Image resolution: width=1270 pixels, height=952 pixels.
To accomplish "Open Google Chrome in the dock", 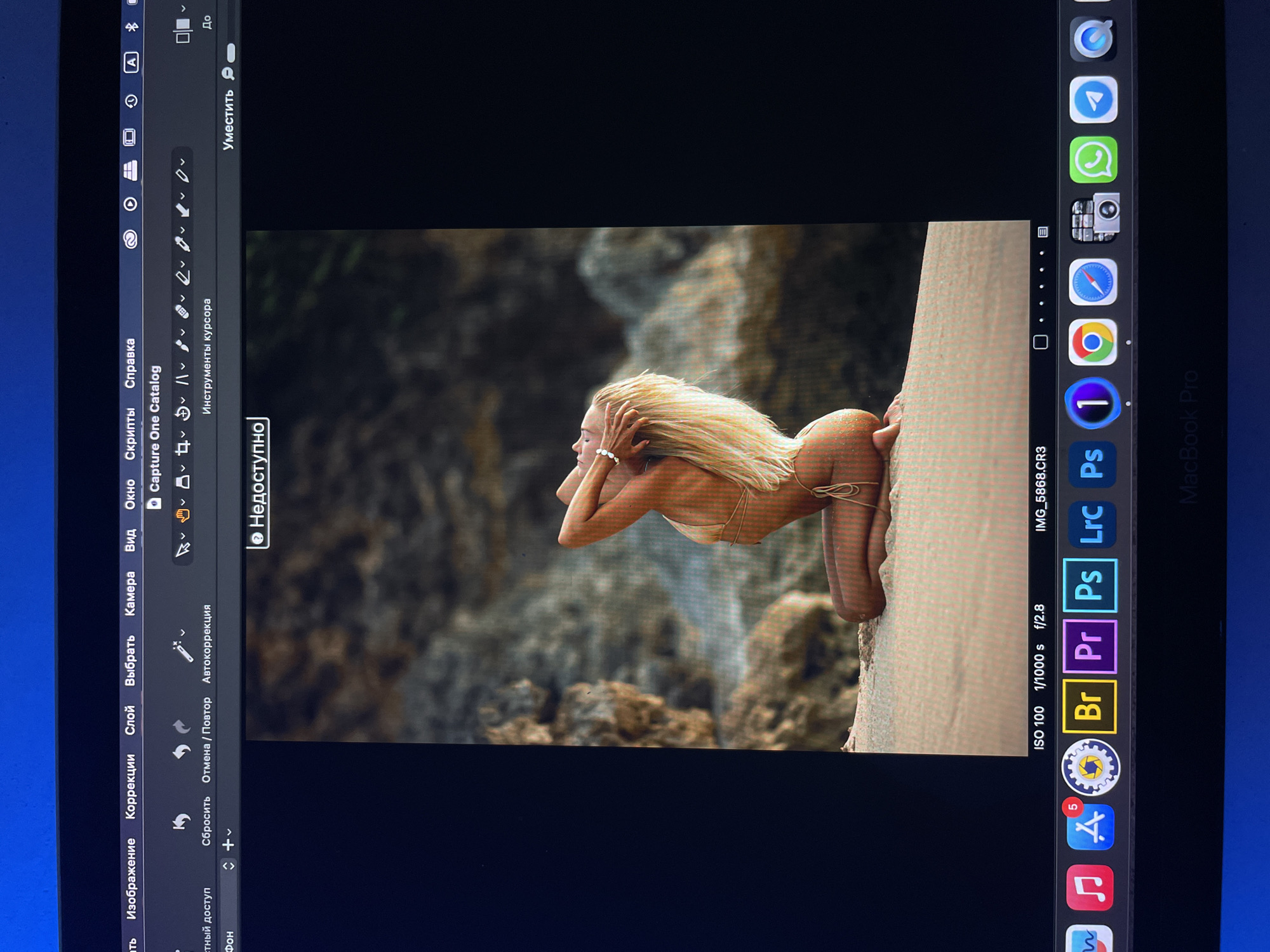I will pyautogui.click(x=1092, y=343).
